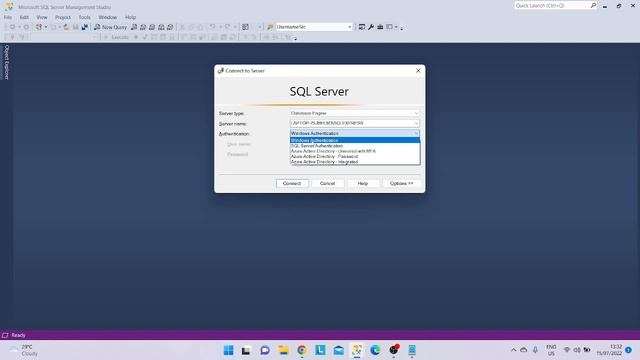
Task: Click the Connect button
Action: 292,184
